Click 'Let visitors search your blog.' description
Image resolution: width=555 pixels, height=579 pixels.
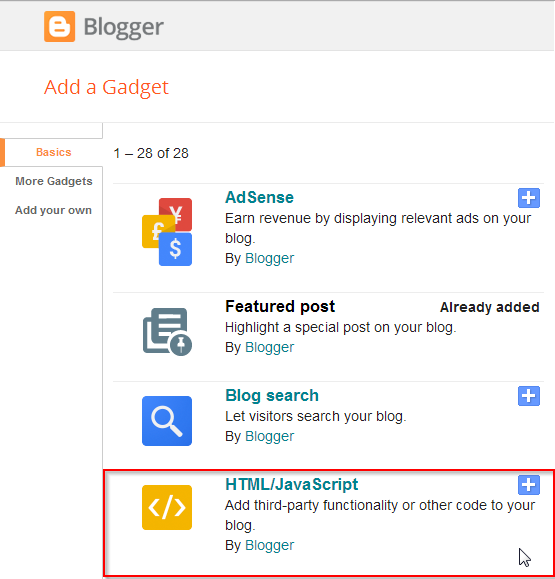316,416
